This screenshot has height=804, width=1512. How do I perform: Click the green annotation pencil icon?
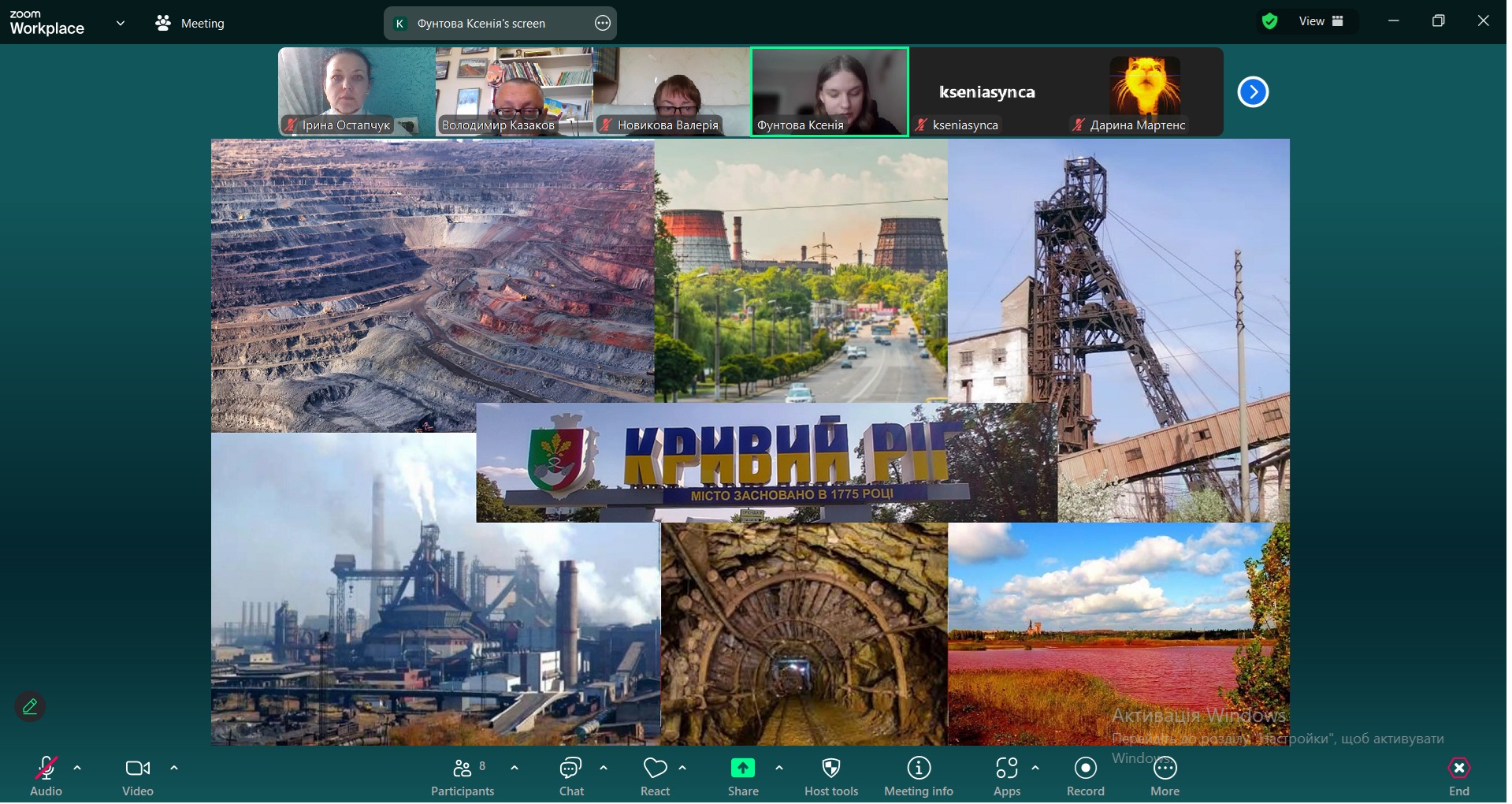point(30,707)
